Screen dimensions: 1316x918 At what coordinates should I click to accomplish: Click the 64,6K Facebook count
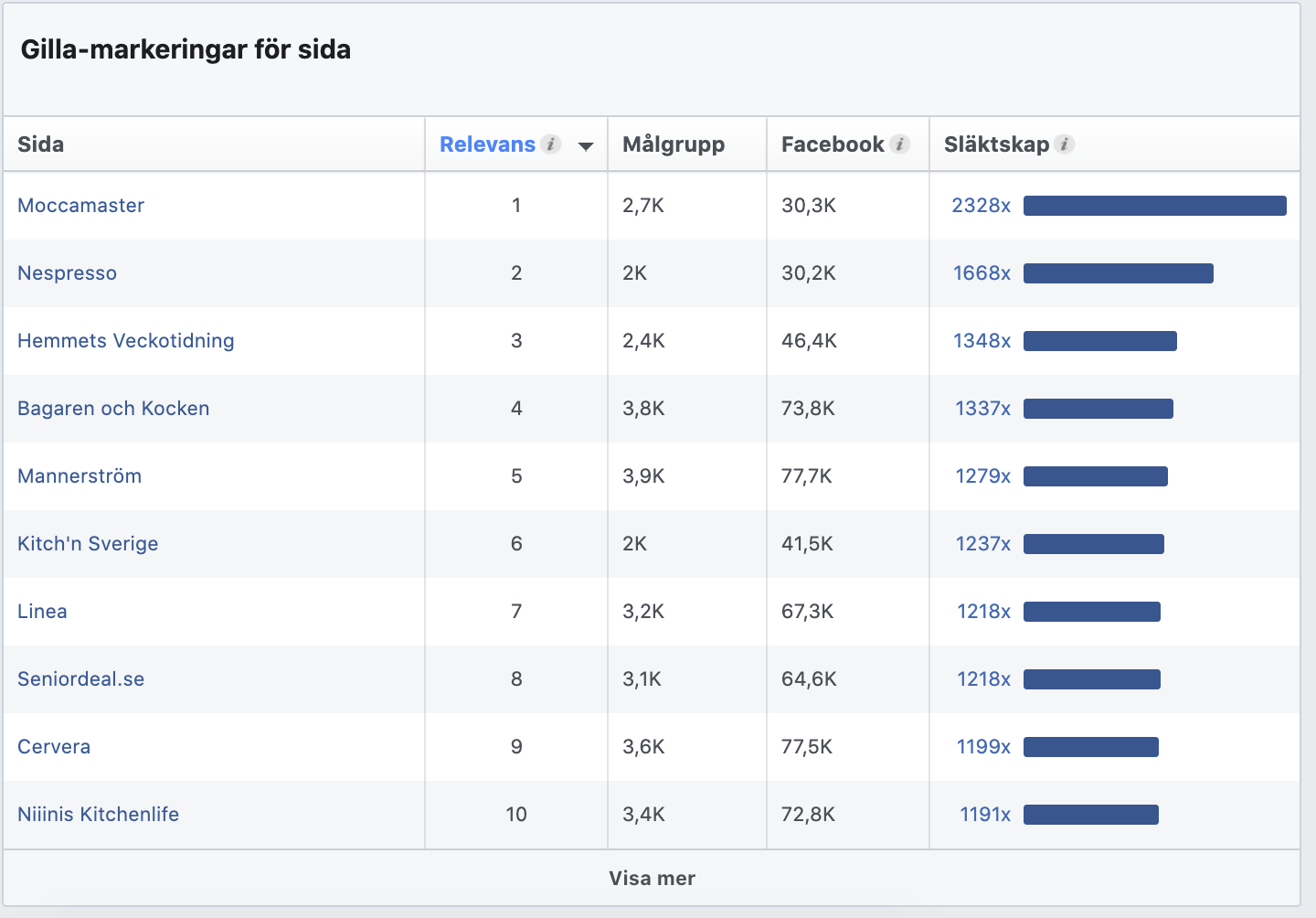point(809,679)
